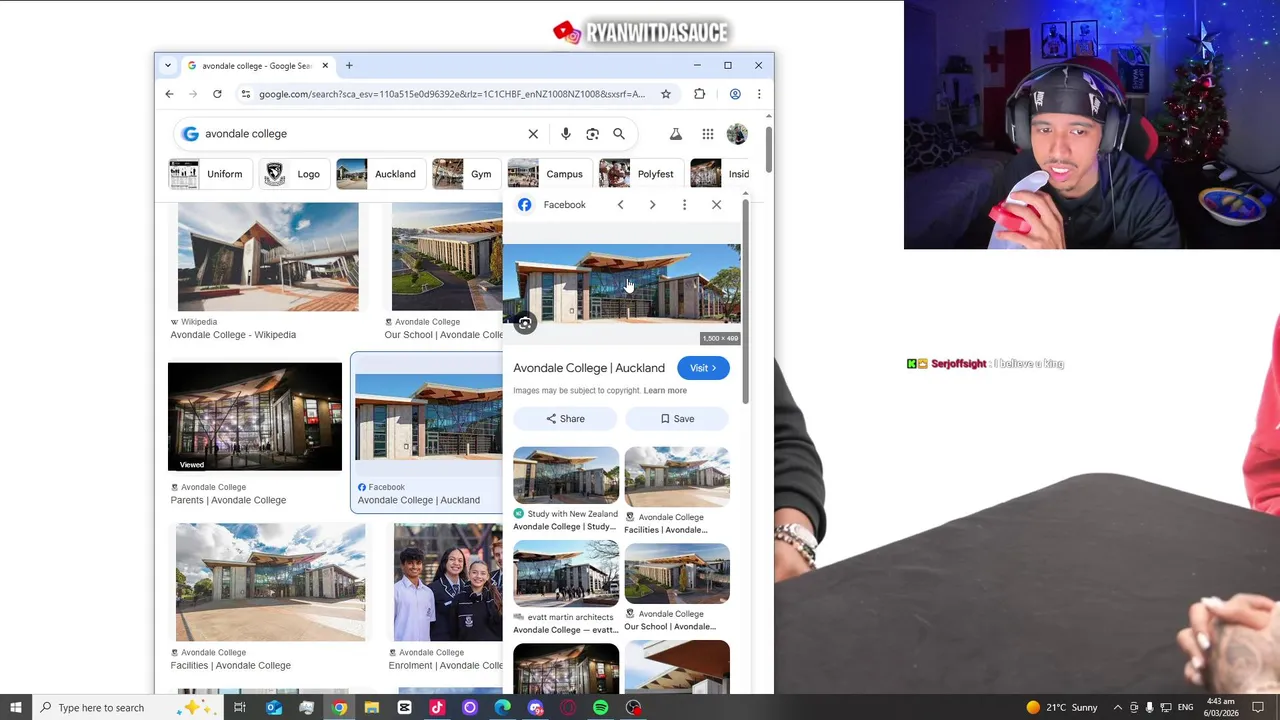Open Google Search Labs flask icon

[x=676, y=134]
